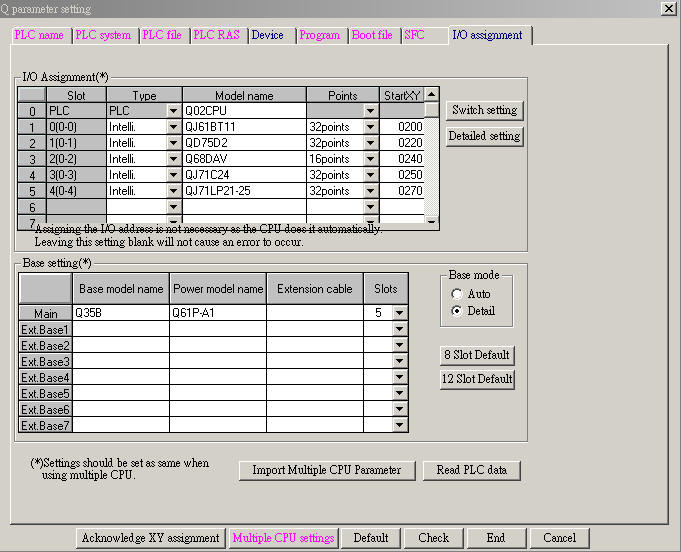The height and width of the screenshot is (552, 681).
Task: Open the Boot file tab
Action: click(x=372, y=35)
